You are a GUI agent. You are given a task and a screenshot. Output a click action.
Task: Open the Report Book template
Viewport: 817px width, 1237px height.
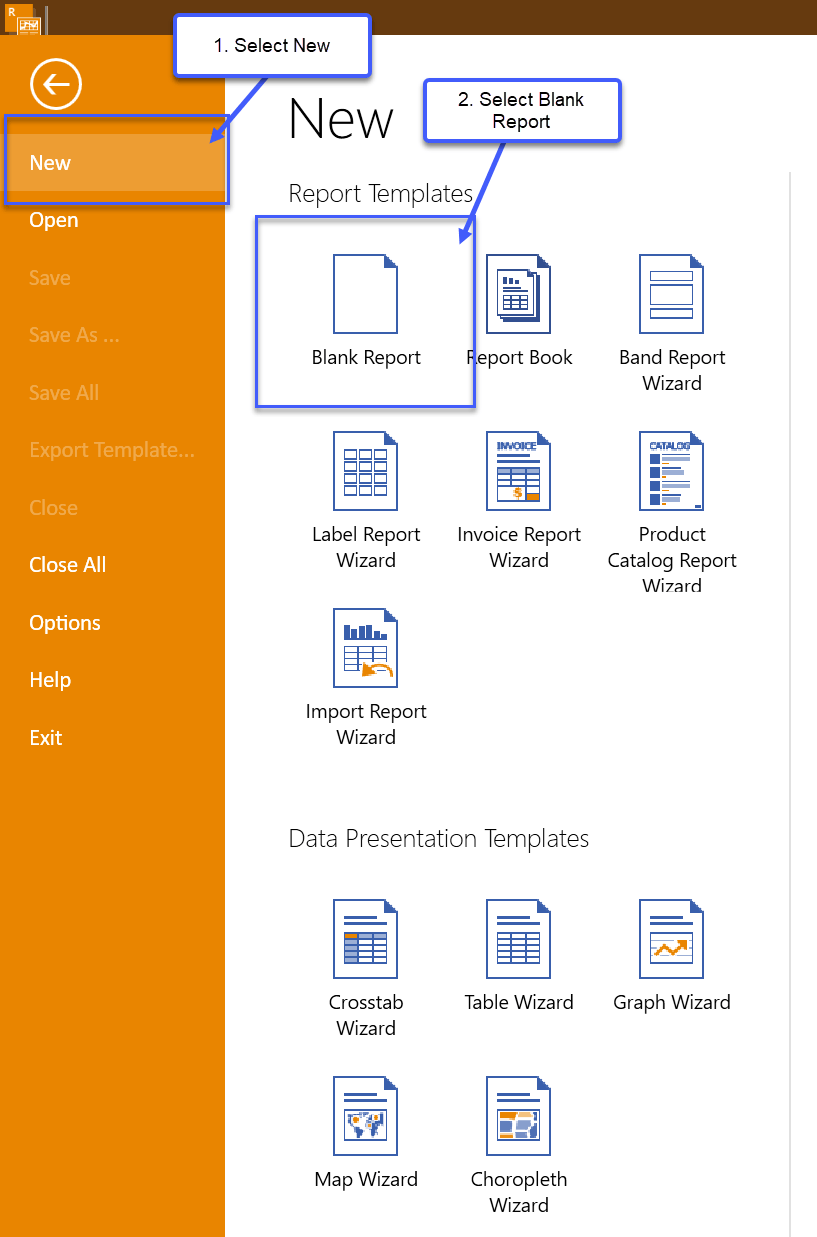[x=519, y=293]
